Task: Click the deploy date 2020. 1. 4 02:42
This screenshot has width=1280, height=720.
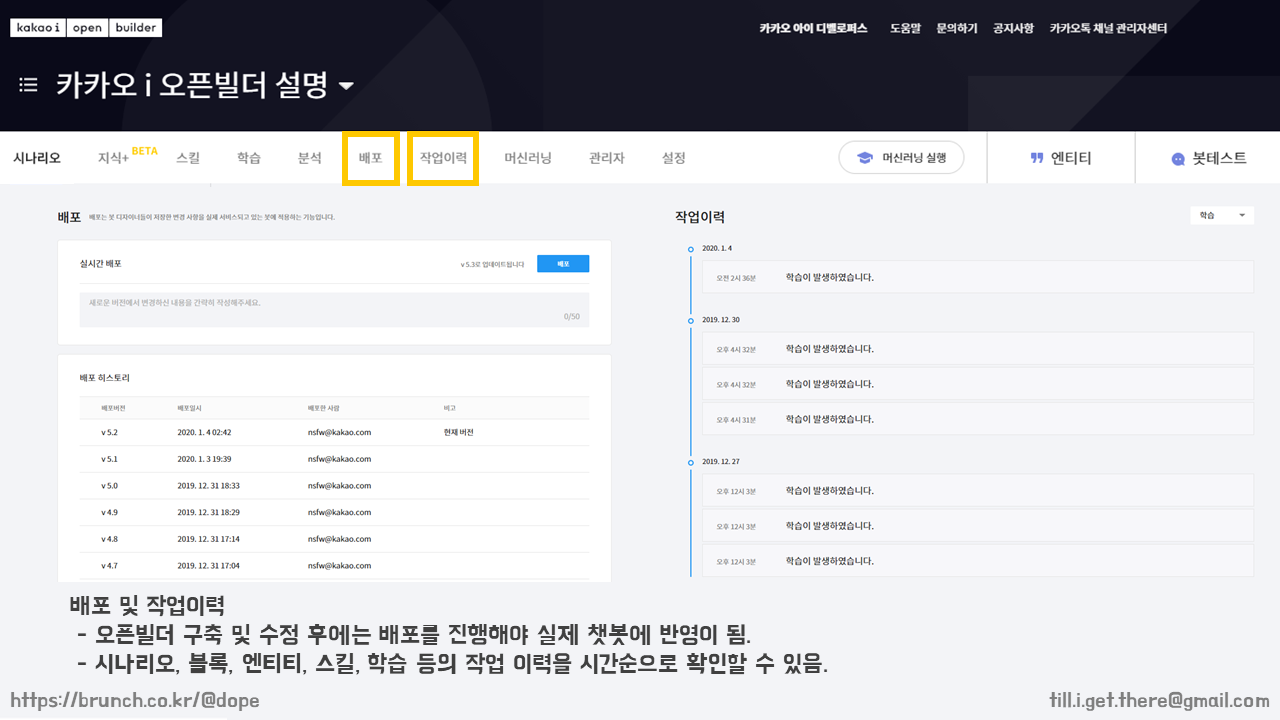Action: (x=204, y=432)
